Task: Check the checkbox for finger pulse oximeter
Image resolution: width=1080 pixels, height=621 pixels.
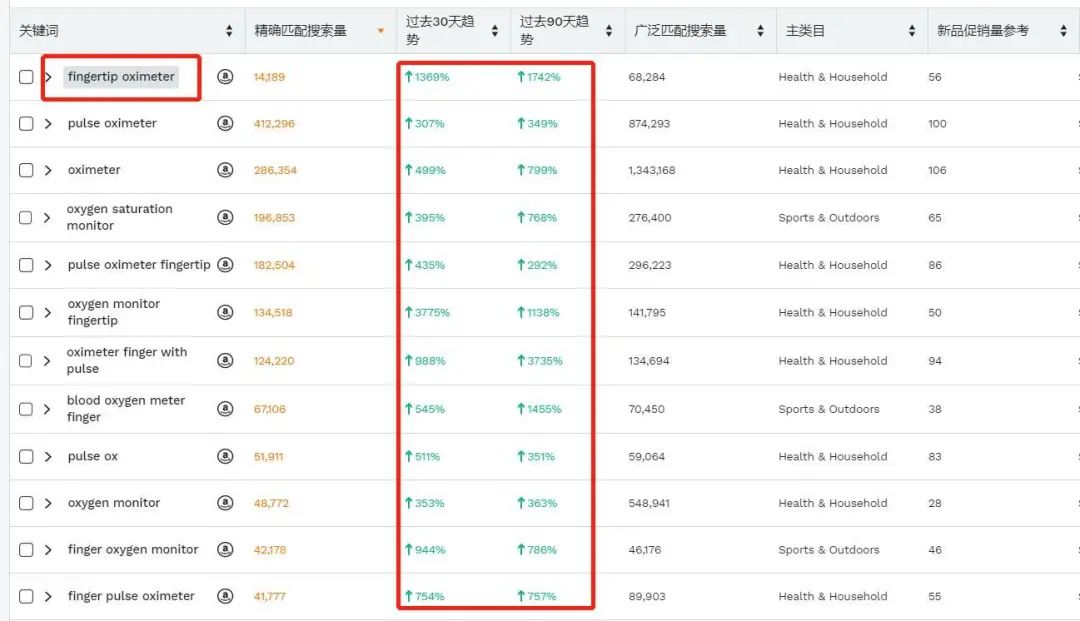Action: (x=27, y=595)
